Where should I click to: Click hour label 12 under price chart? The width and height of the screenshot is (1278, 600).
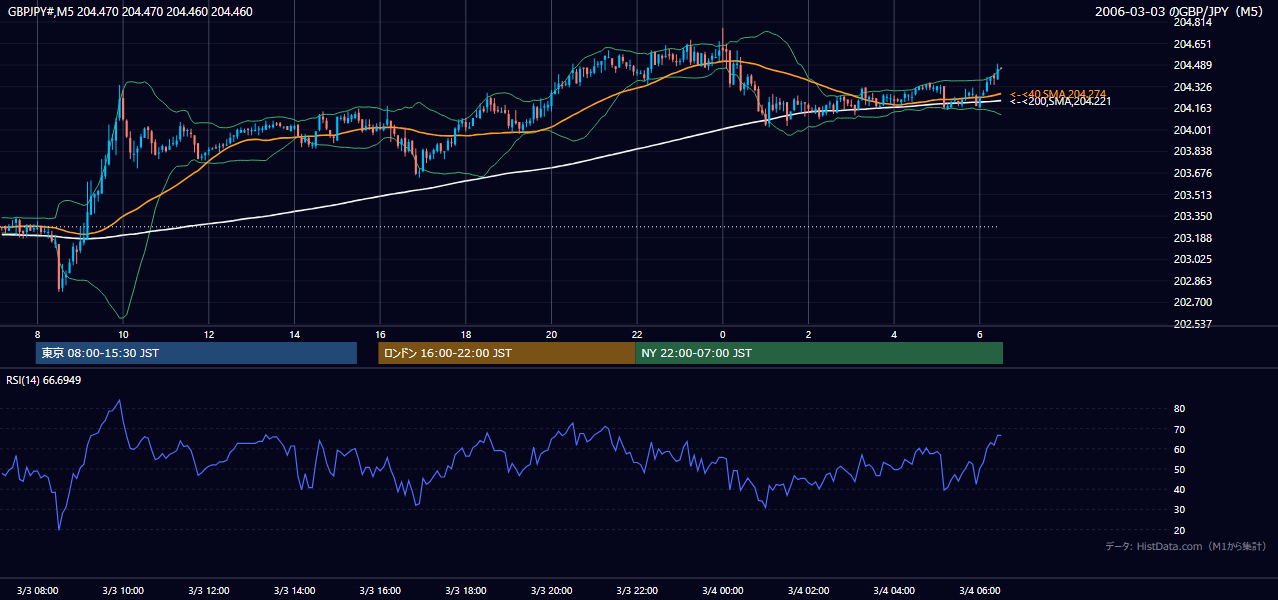(209, 334)
